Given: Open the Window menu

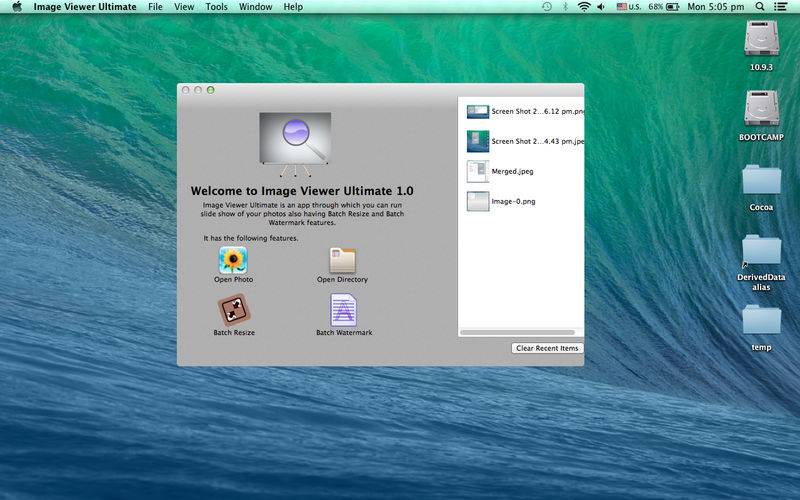Looking at the screenshot, I should (256, 7).
